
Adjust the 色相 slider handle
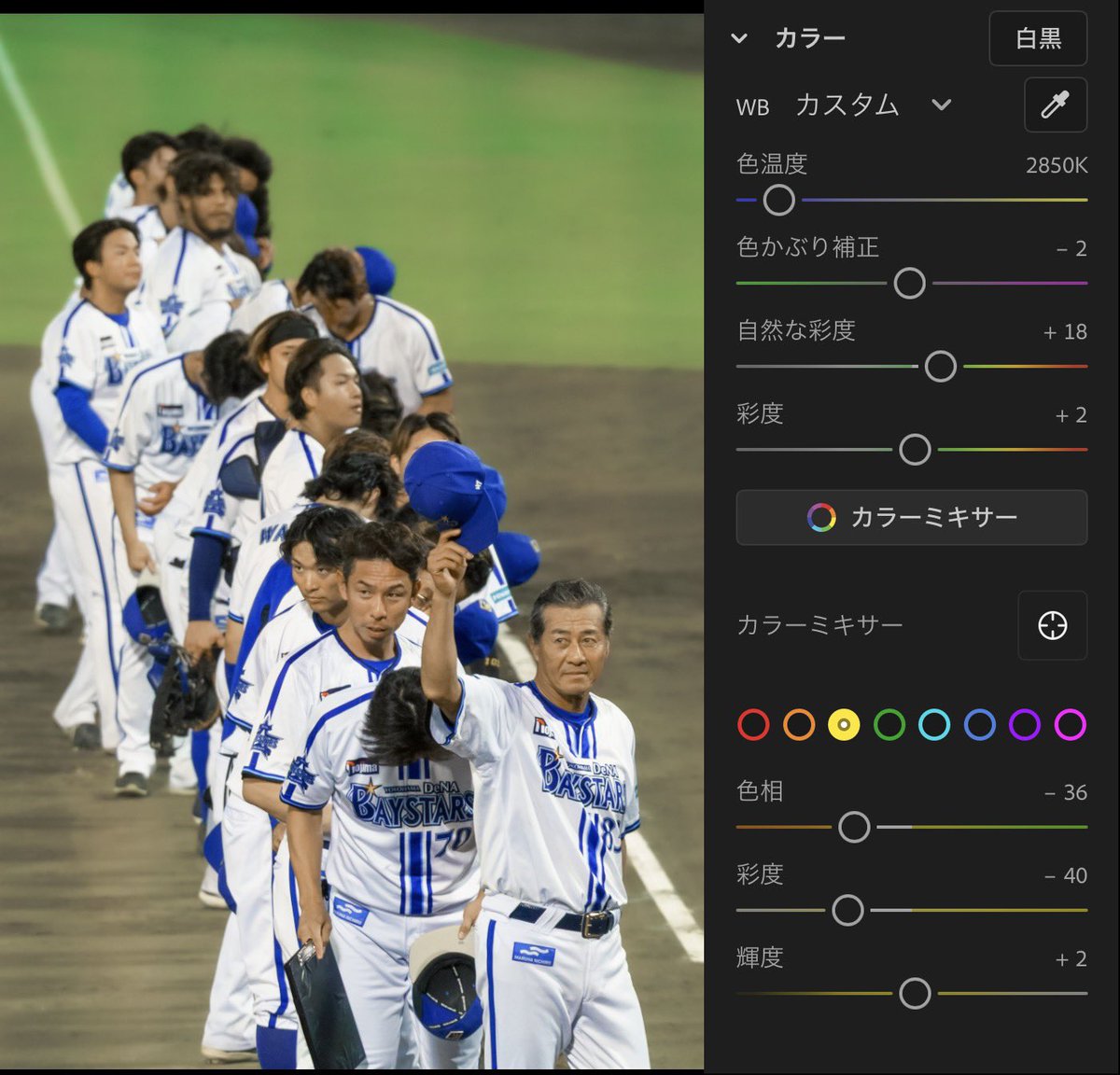854,827
